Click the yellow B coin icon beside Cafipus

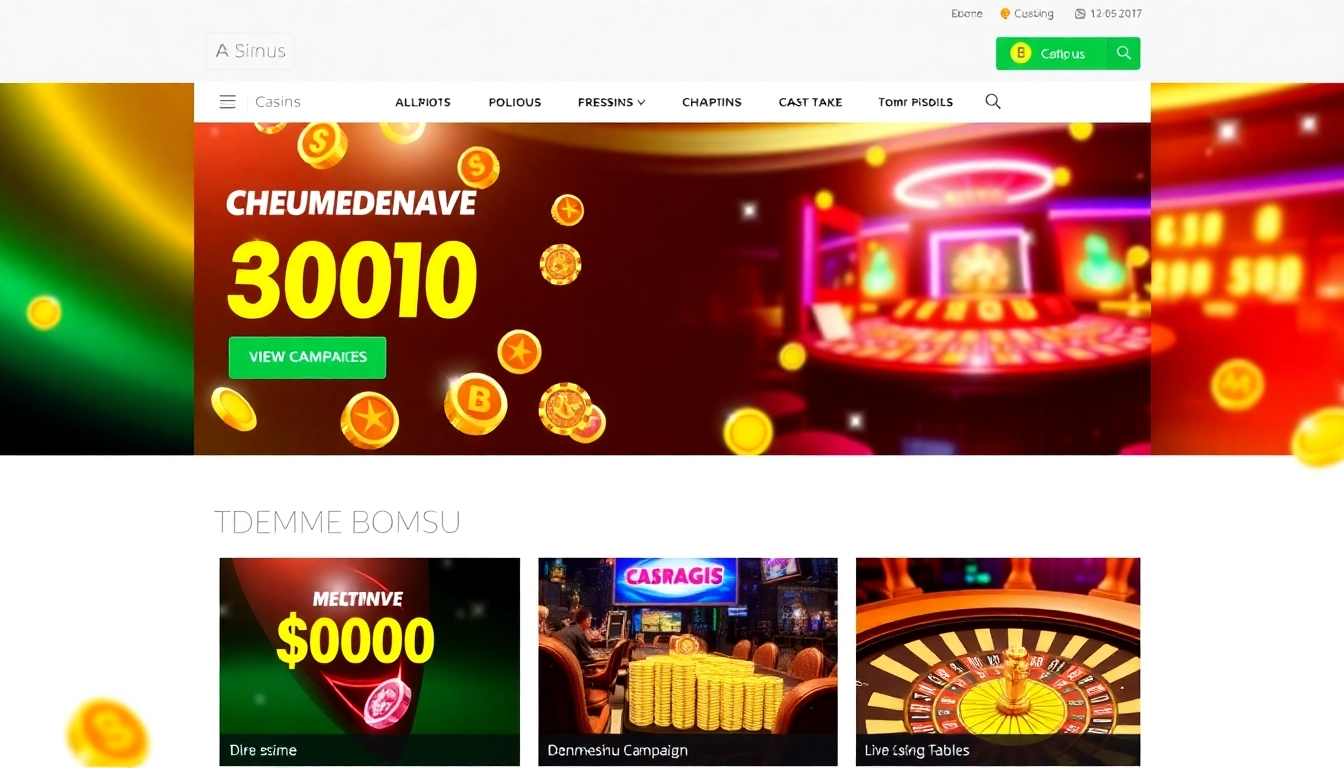1020,53
